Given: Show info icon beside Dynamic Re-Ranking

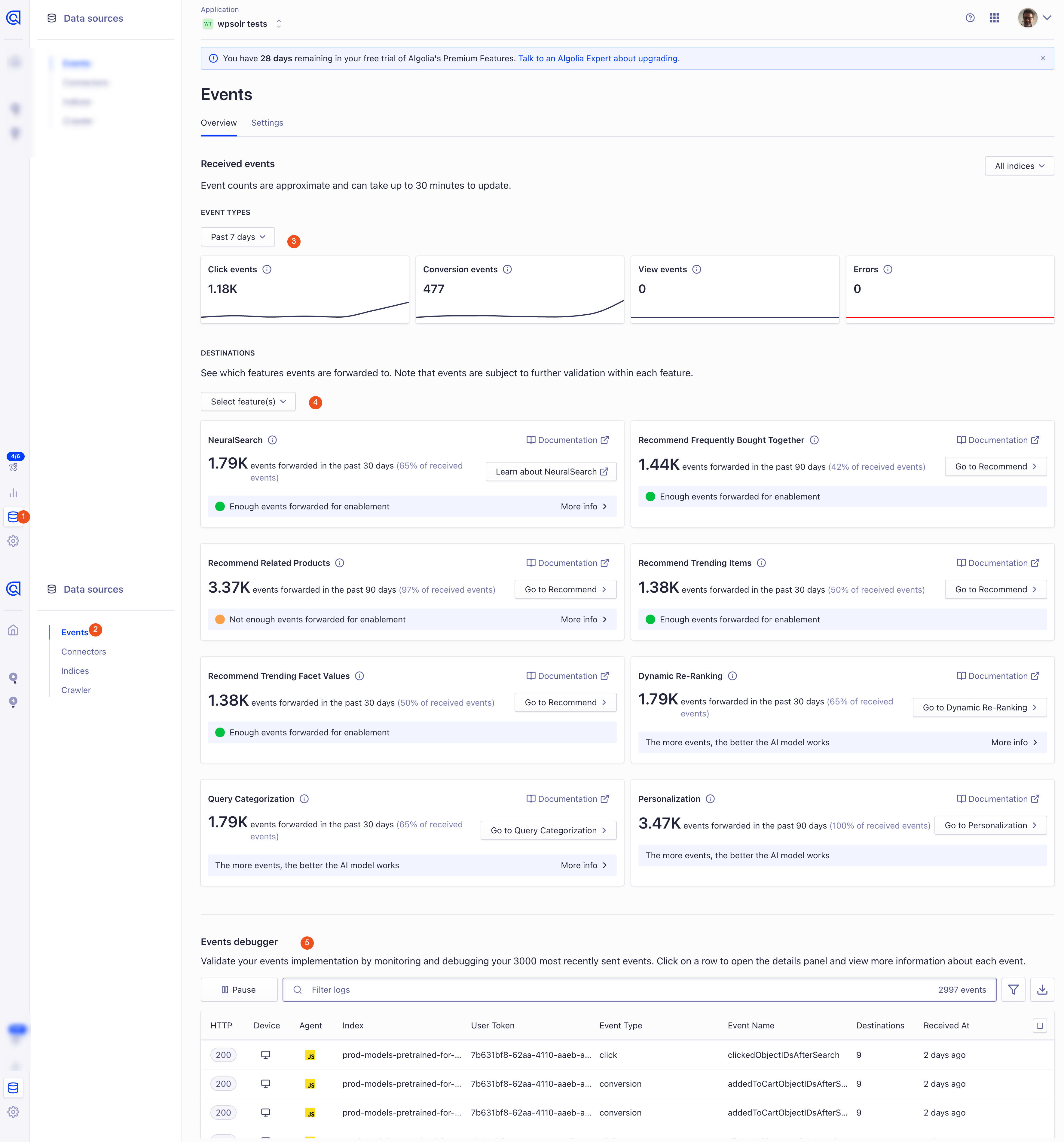Looking at the screenshot, I should click(732, 676).
